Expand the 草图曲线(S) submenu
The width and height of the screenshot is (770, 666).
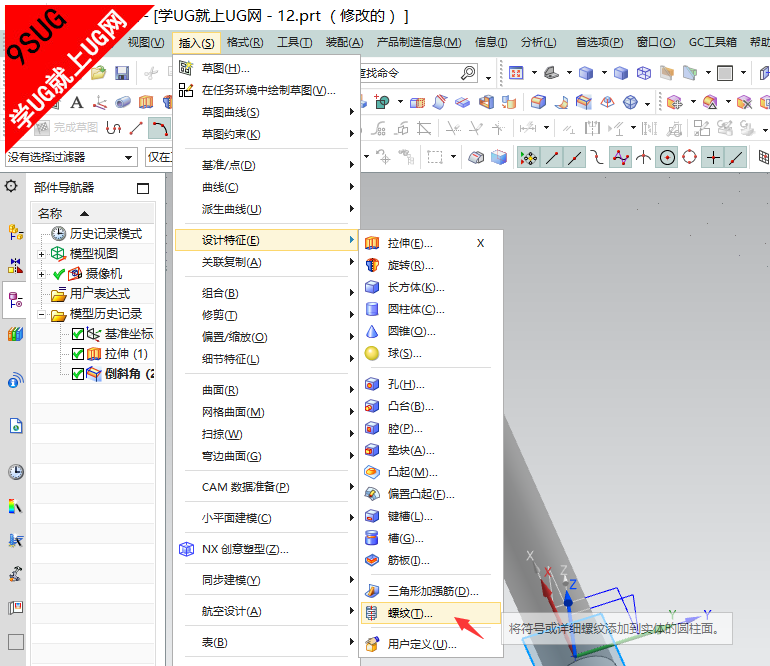(x=266, y=112)
